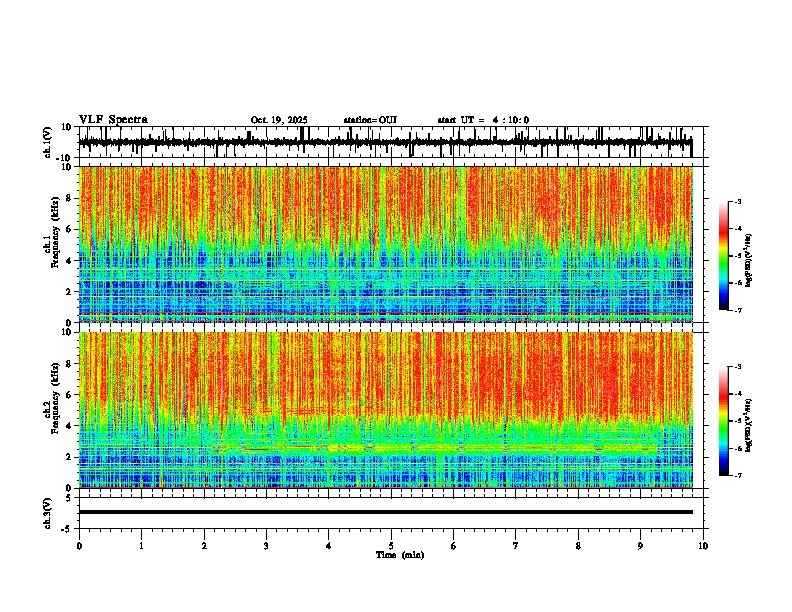The width and height of the screenshot is (792, 612).
Task: Click the ch.1 frequency spectrogram plot
Action: point(385,244)
